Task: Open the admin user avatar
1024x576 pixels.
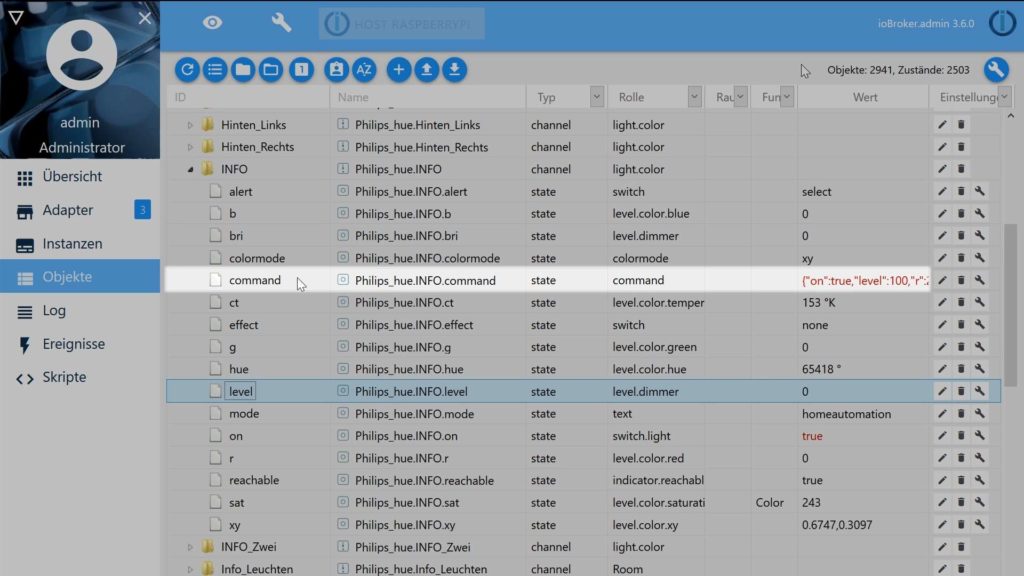Action: 81,55
